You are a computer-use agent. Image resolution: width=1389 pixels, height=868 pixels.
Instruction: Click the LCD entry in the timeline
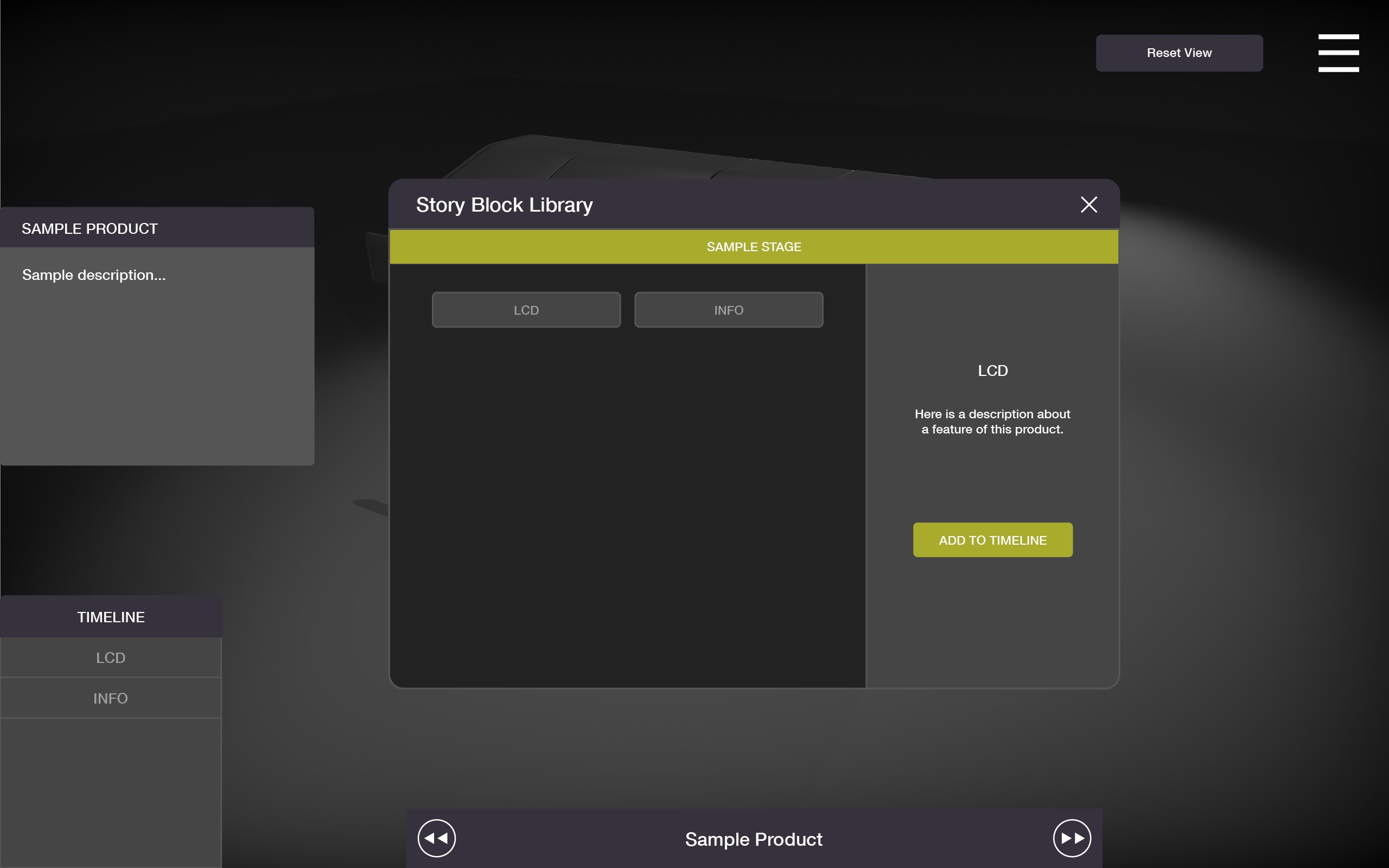pyautogui.click(x=111, y=658)
